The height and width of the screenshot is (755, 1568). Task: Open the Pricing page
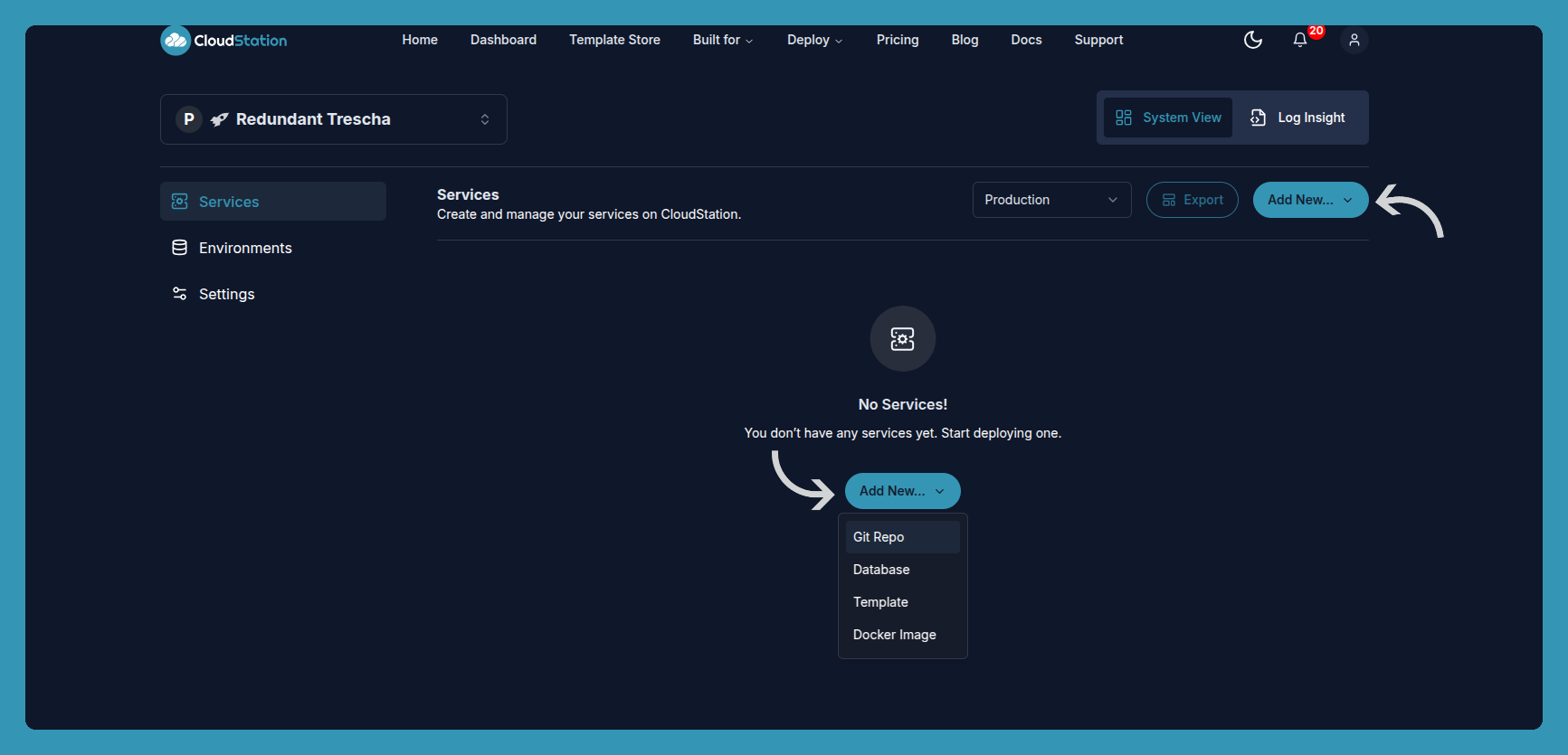tap(898, 40)
